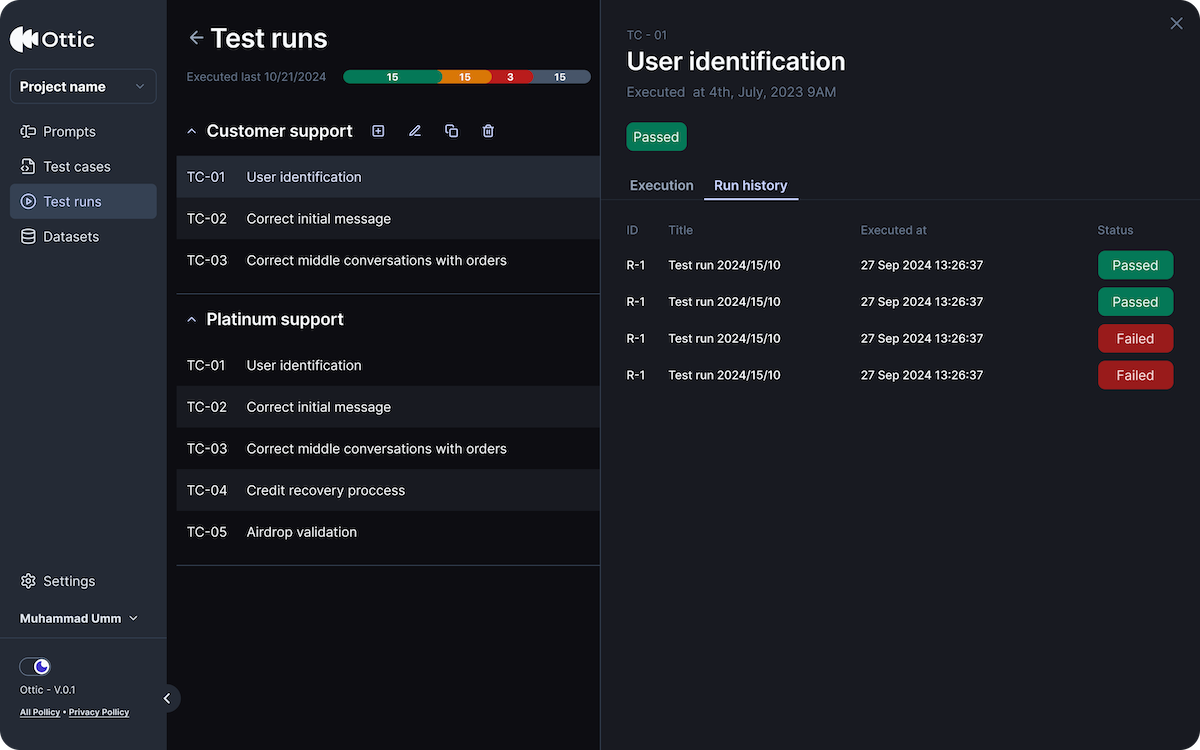Close the User identification detail panel
The width and height of the screenshot is (1200, 750).
pos(1176,24)
